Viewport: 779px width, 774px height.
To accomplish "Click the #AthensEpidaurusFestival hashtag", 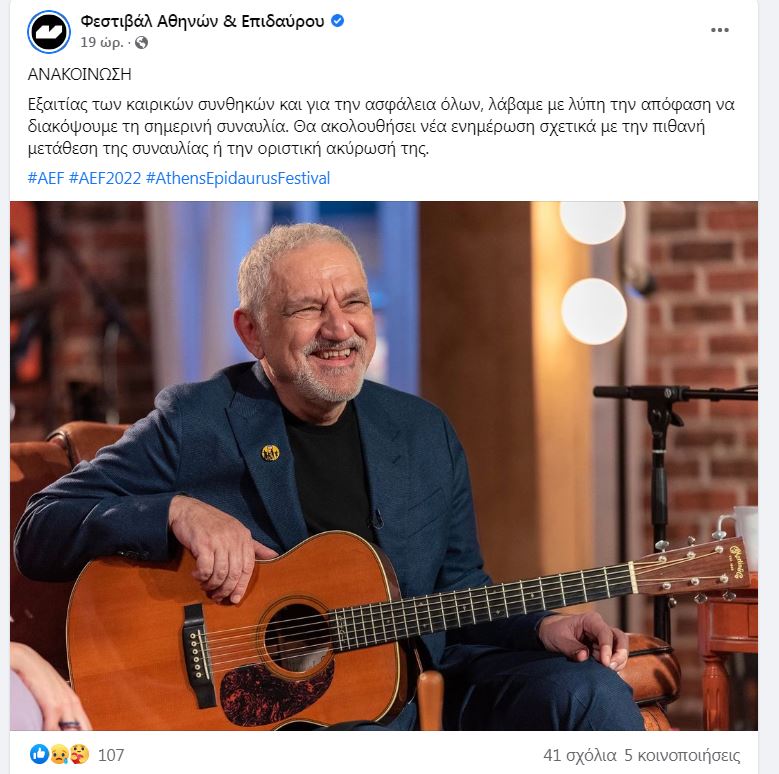I will tap(238, 178).
